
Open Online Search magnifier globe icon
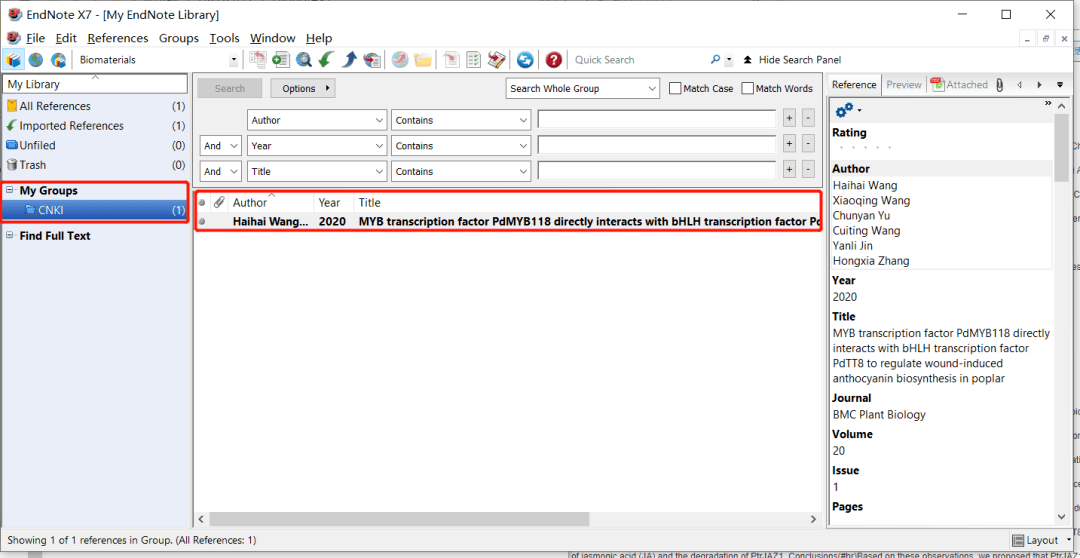coord(304,60)
